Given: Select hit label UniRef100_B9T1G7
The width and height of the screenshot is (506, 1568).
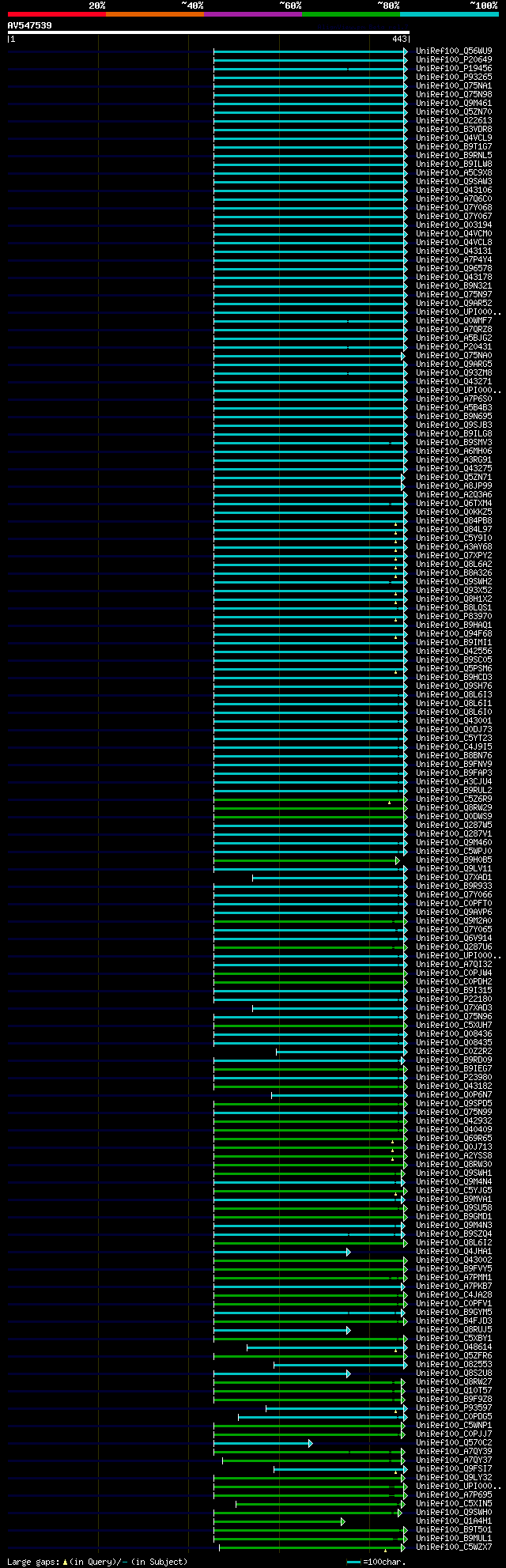Looking at the screenshot, I should pyautogui.click(x=454, y=147).
